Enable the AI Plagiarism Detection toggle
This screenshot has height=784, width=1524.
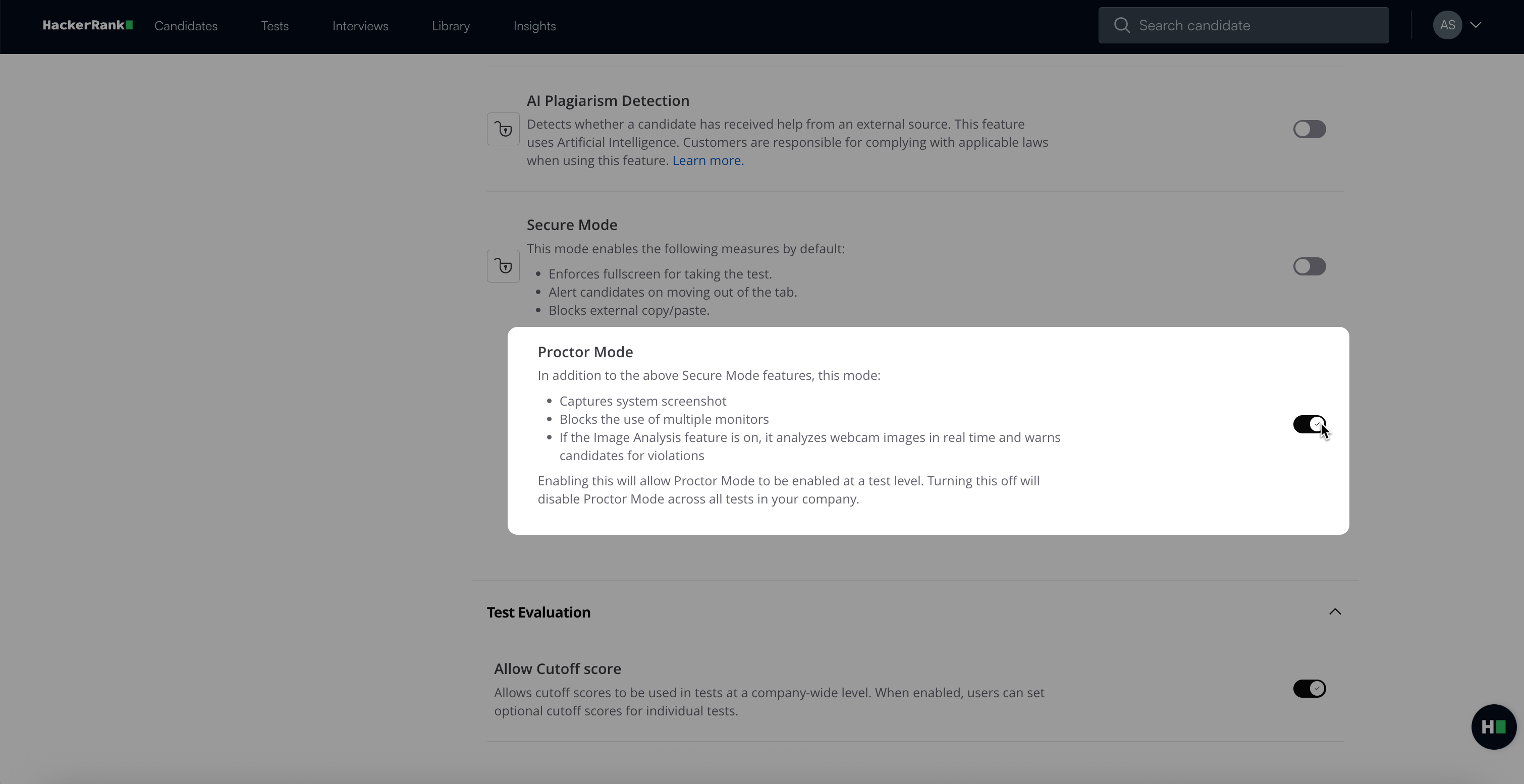click(1309, 129)
